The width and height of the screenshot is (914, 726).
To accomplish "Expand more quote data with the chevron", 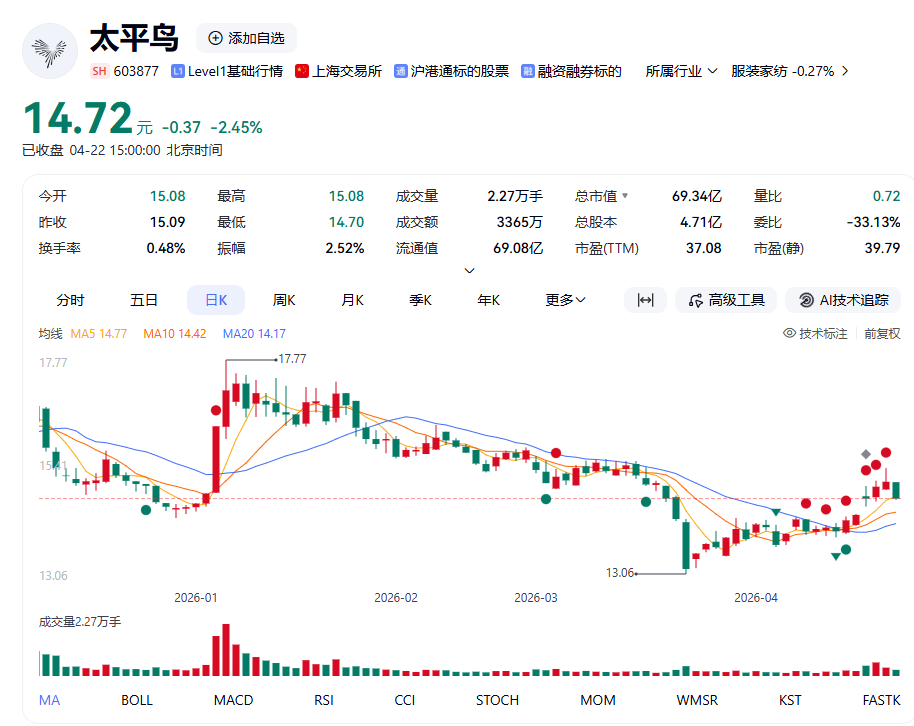I will (469, 271).
